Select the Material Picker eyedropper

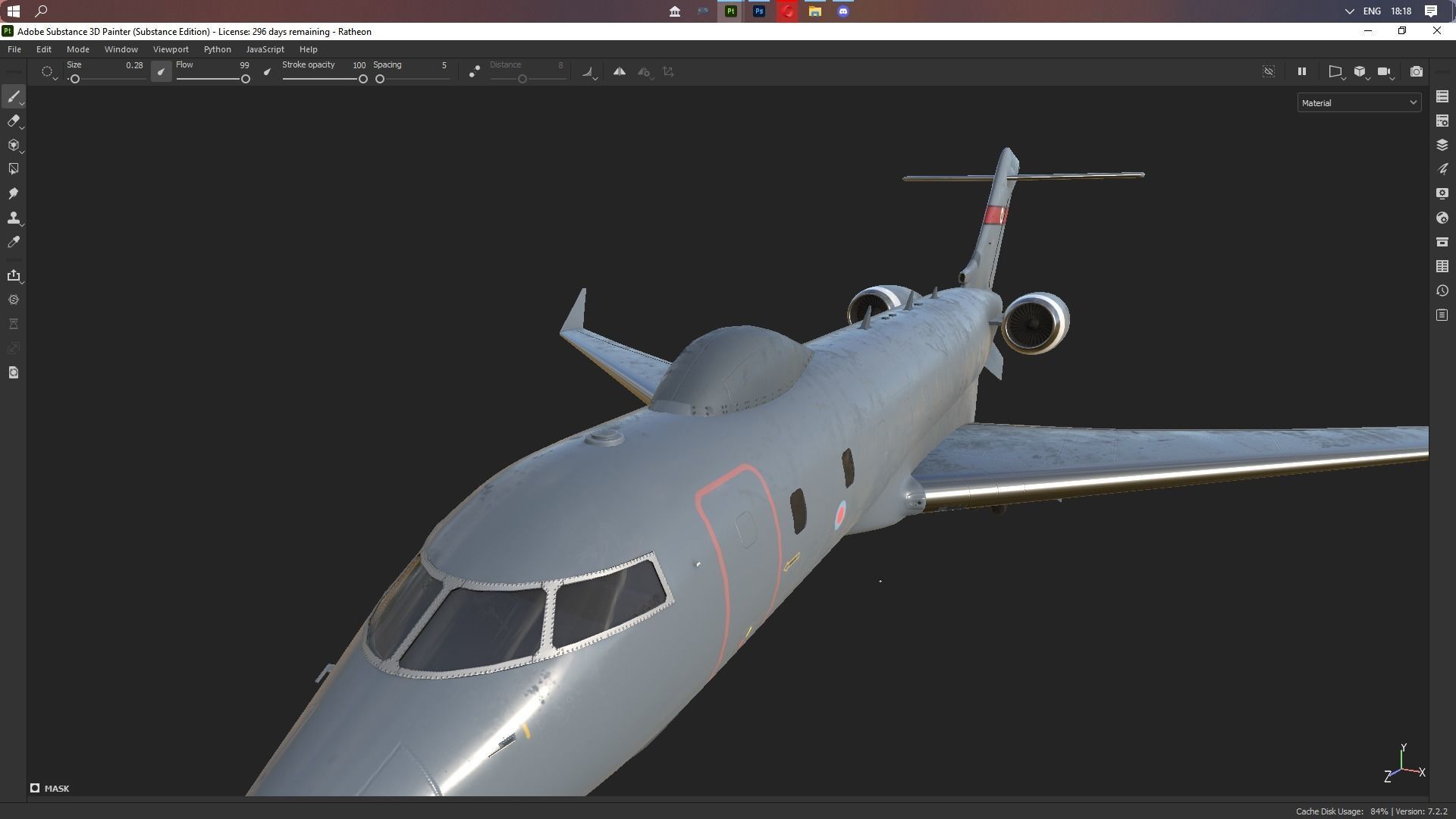[x=13, y=242]
